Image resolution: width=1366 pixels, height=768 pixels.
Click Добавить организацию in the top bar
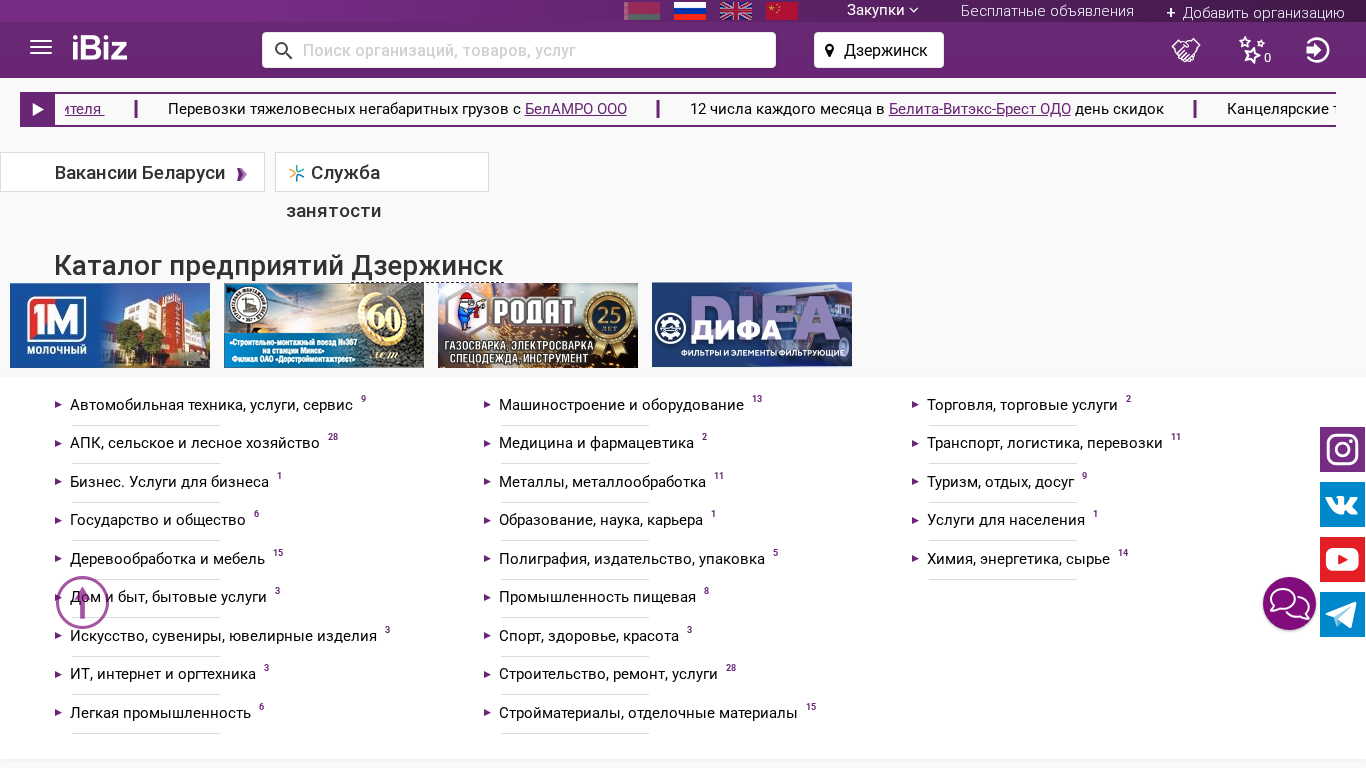pyautogui.click(x=1255, y=13)
